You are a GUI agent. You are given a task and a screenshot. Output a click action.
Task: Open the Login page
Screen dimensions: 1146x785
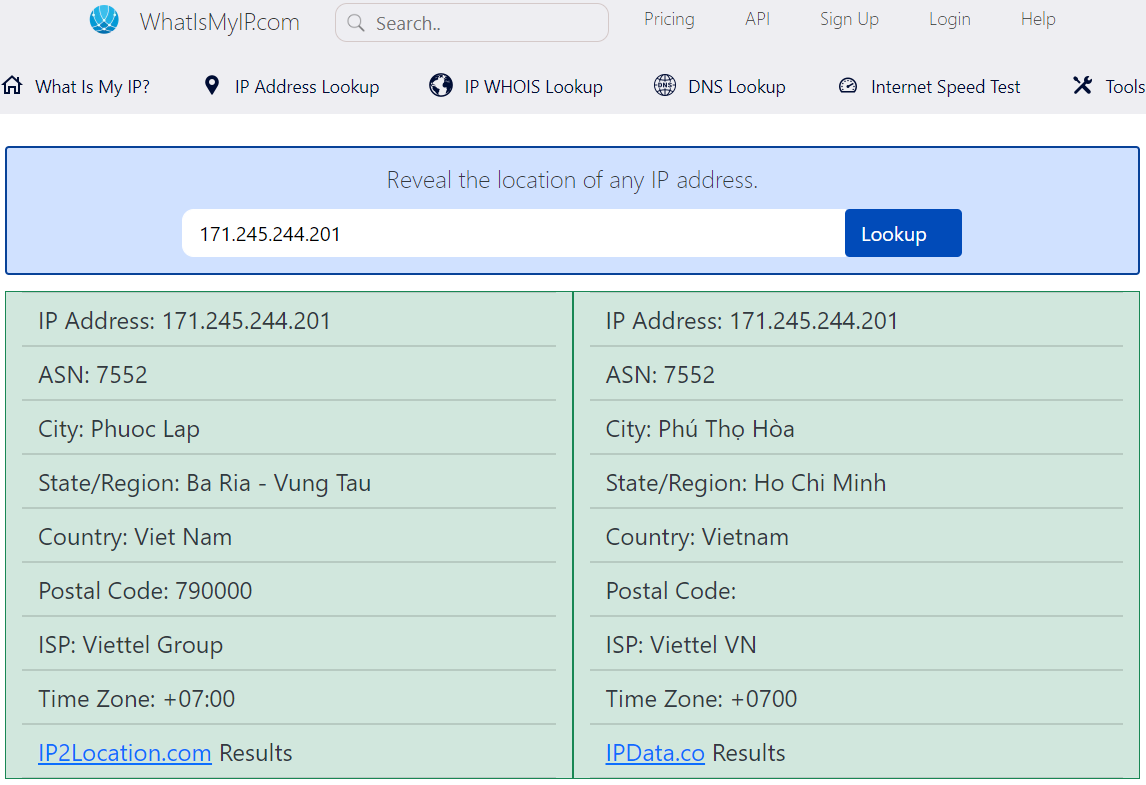click(x=949, y=19)
